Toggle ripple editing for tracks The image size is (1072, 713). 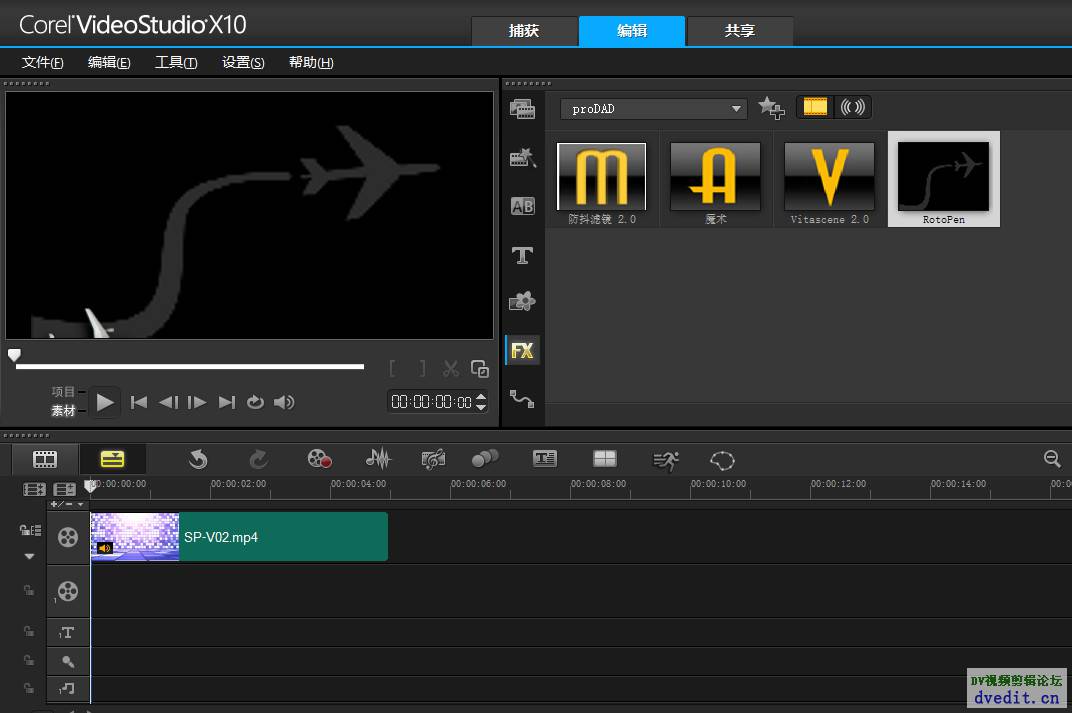(x=30, y=530)
